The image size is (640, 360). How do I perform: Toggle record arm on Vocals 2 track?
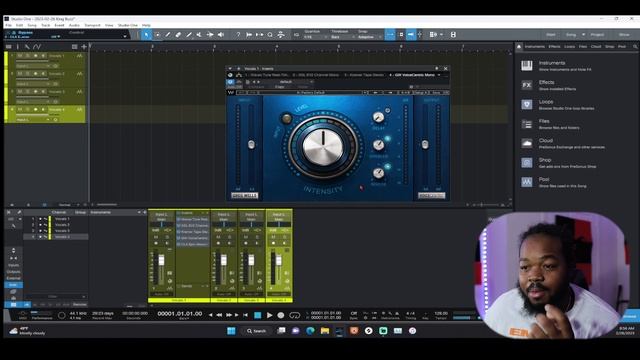click(x=36, y=74)
